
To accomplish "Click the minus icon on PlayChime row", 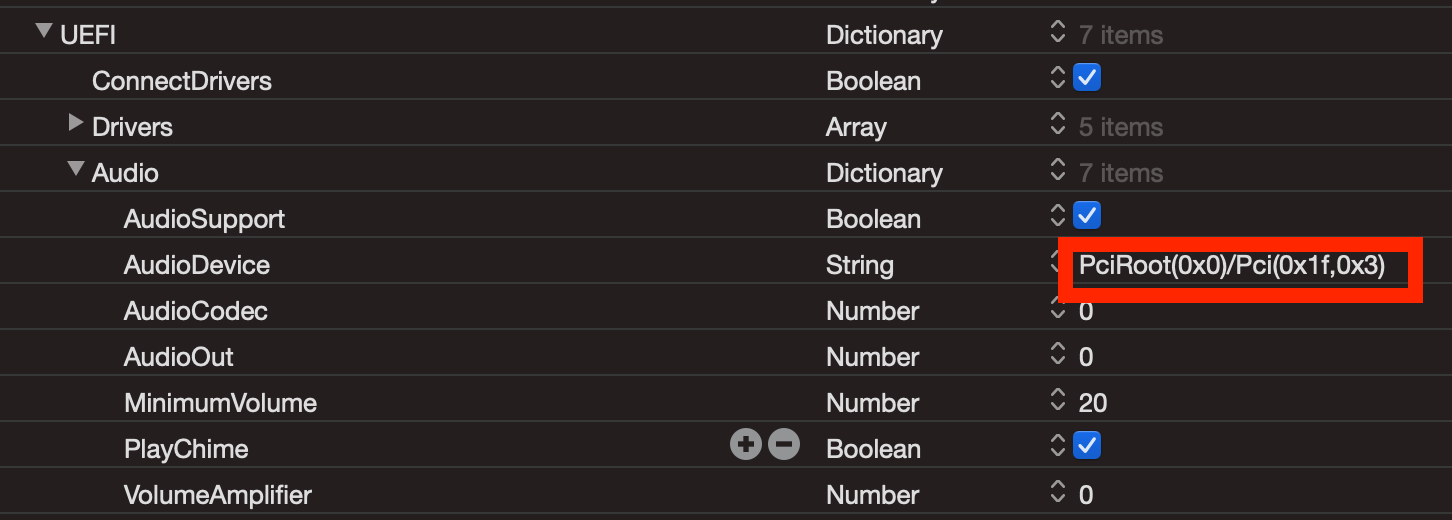I will (784, 444).
